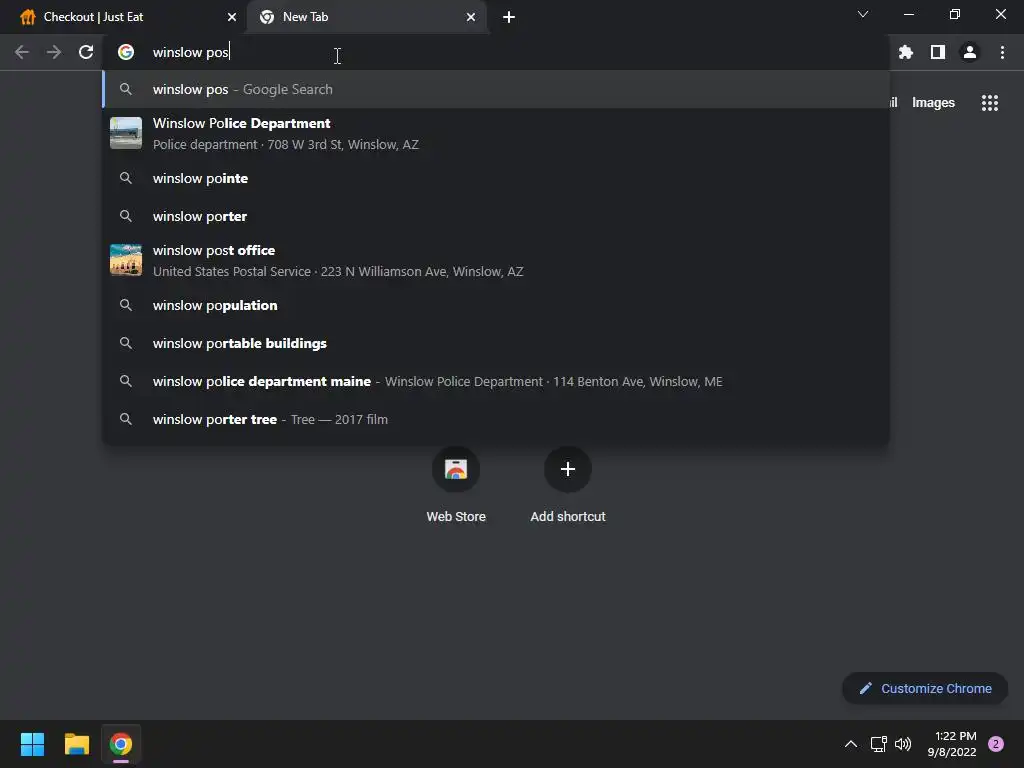Choose 'winslow portable buildings' suggestion
Screen dimensions: 1024x768
tap(496, 344)
